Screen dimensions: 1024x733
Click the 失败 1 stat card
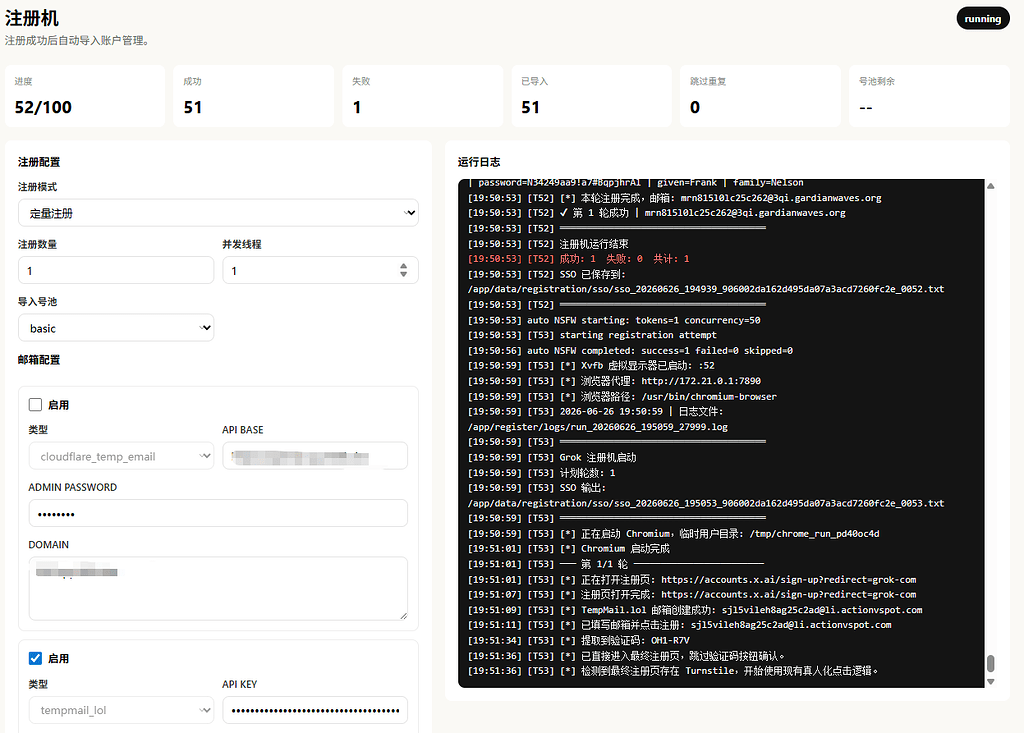pyautogui.click(x=423, y=95)
